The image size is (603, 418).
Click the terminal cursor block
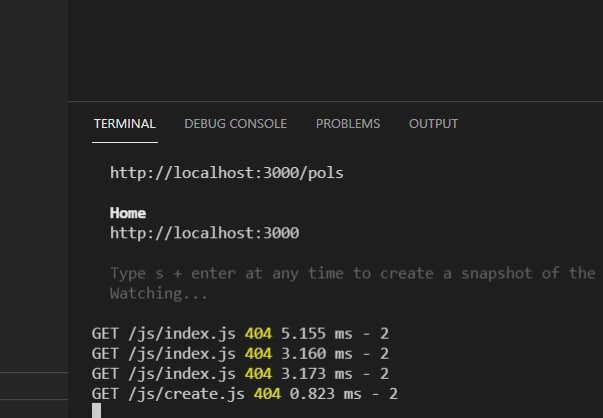[96, 410]
